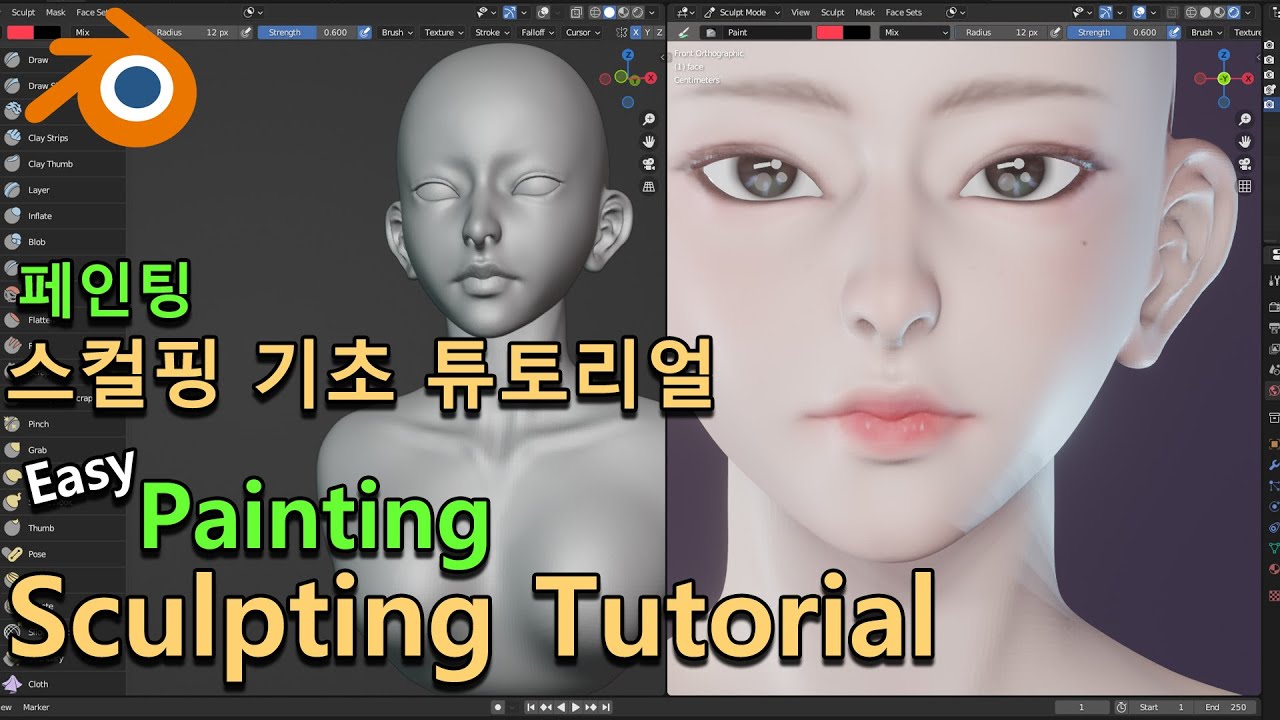Open Modifiers properties tab (wrench icon)

[1273, 465]
